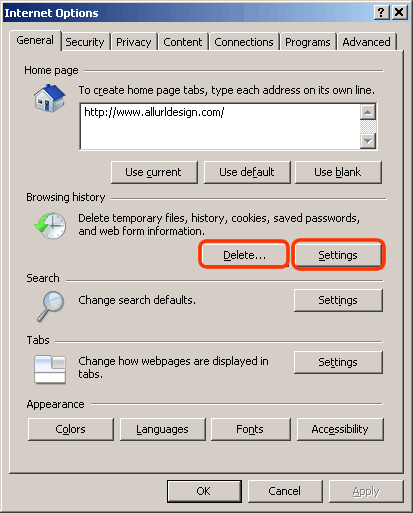Screen dimensions: 413x513
Task: Open the Languages dialog
Action: pyautogui.click(x=162, y=429)
